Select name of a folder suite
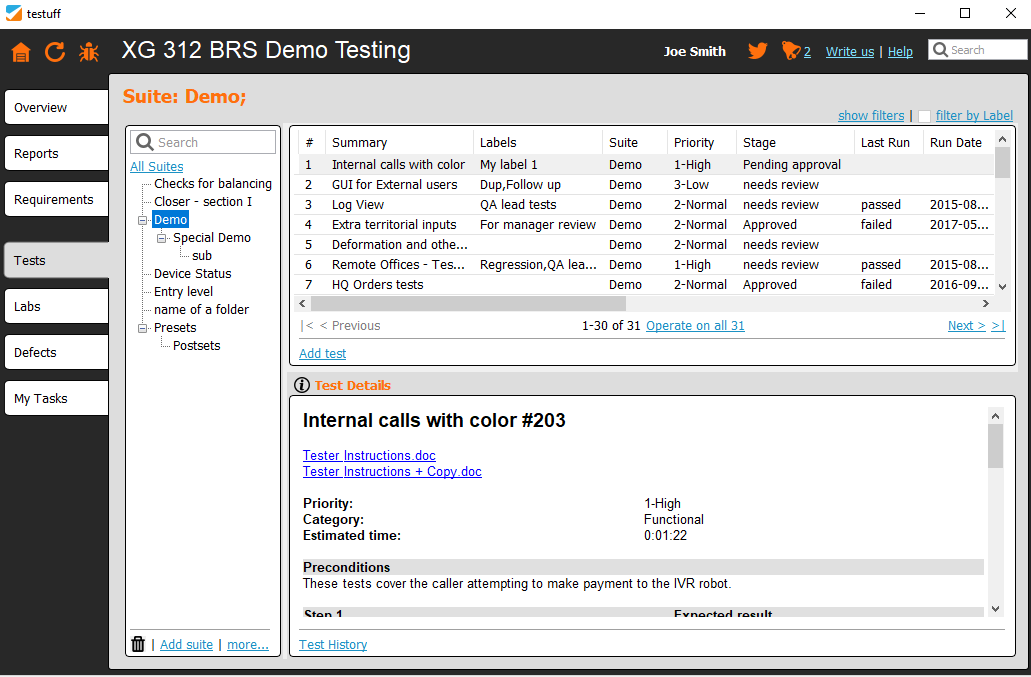The width and height of the screenshot is (1031, 677). tap(201, 310)
